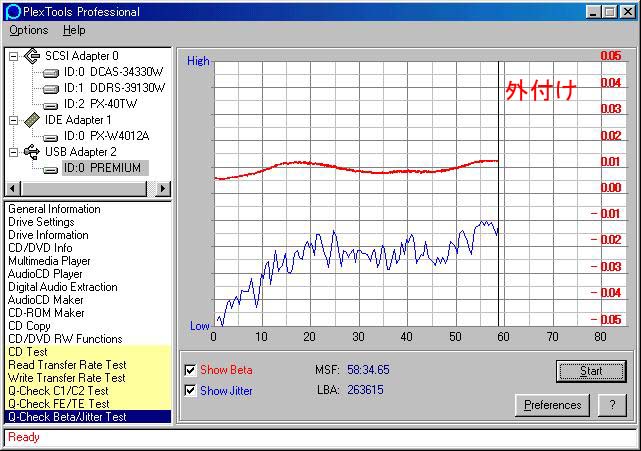This screenshot has height=451, width=641.
Task: Click the drive icon beside PX-40TW
Action: 51,105
